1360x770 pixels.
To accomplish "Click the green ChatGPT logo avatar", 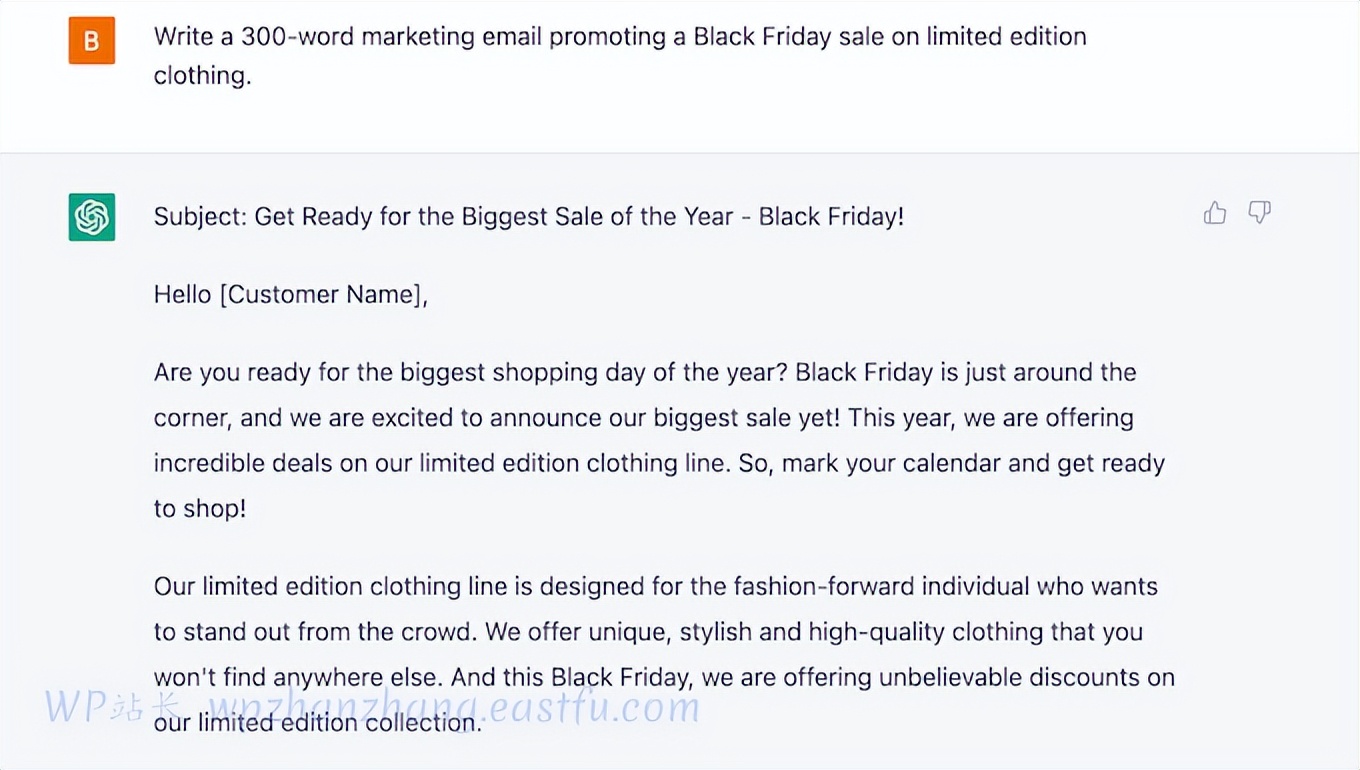I will [91, 217].
